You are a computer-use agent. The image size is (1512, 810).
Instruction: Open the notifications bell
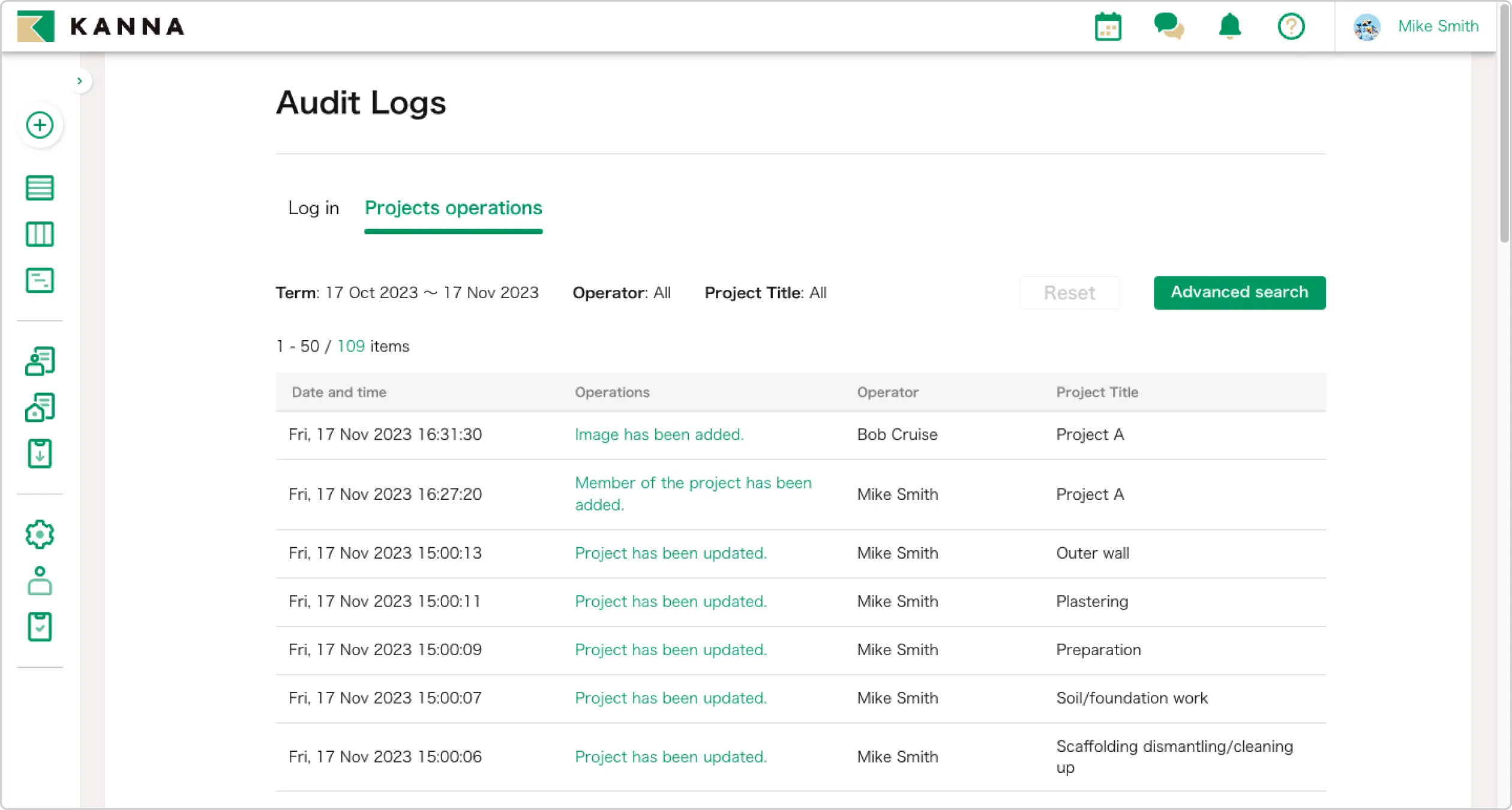click(1229, 26)
